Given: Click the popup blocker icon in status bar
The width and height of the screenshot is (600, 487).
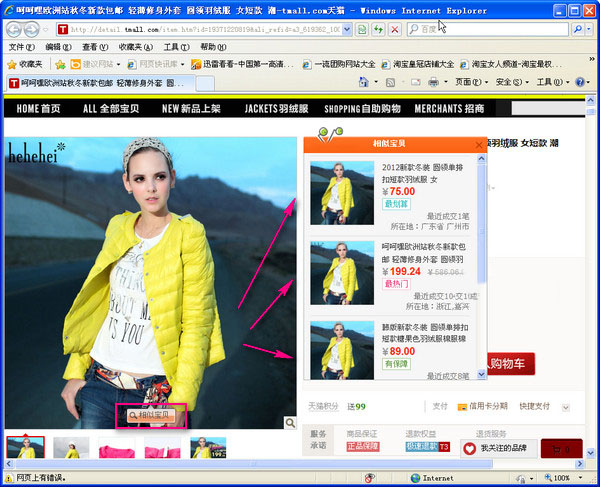Looking at the screenshot, I should [x=370, y=478].
